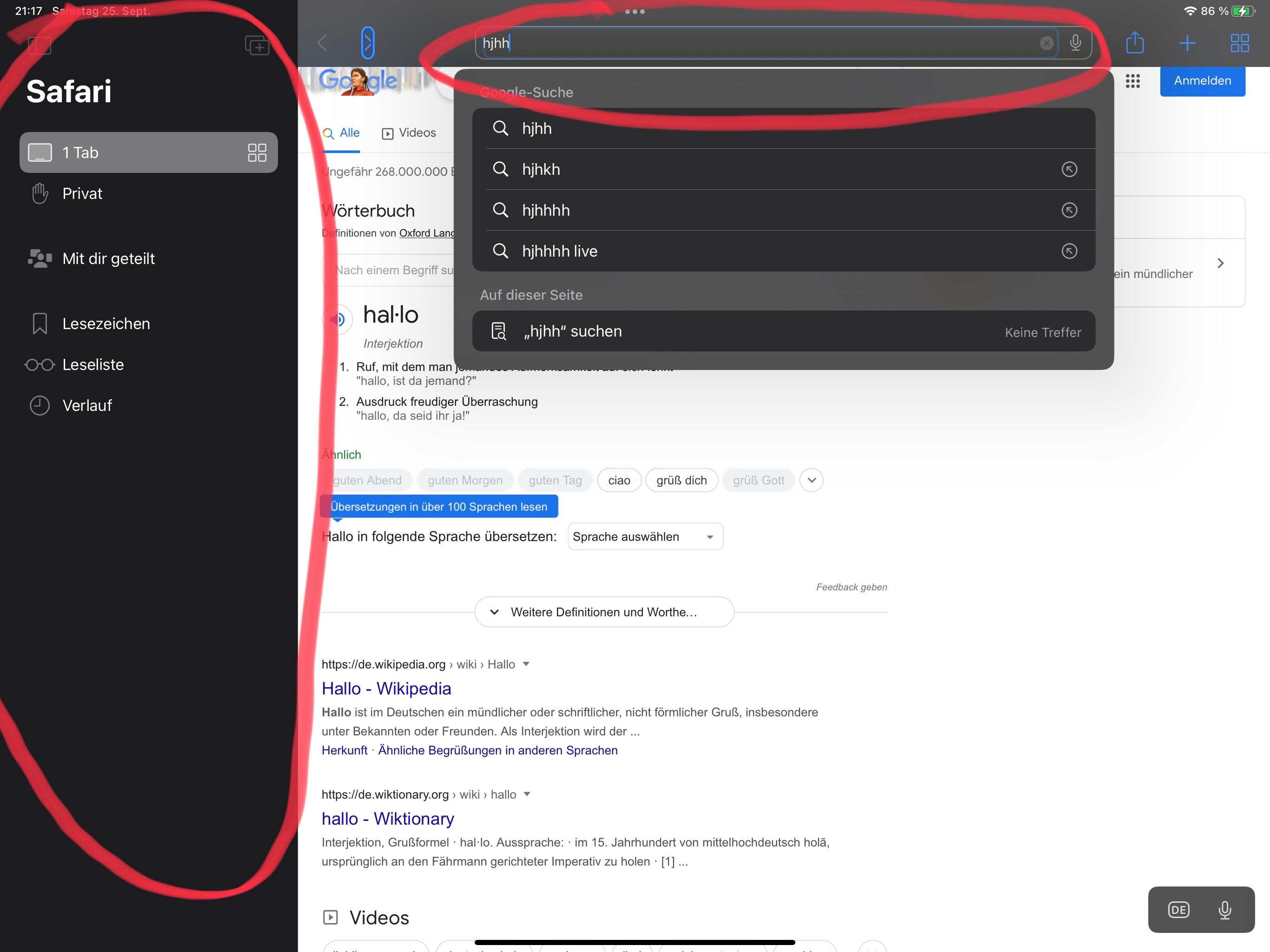
Task: Click the Anmelden button
Action: click(1202, 81)
